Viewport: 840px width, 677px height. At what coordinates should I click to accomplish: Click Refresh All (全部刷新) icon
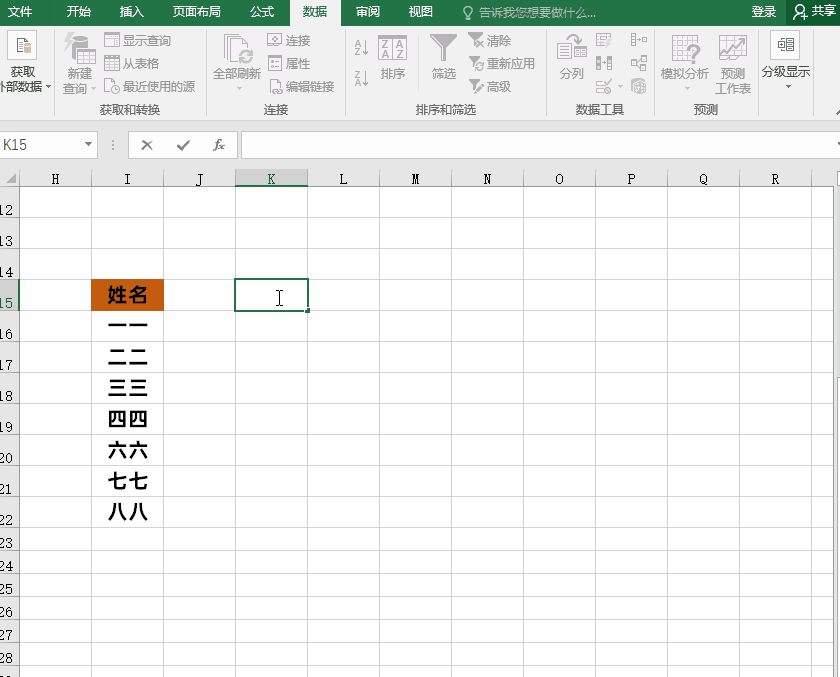point(237,49)
